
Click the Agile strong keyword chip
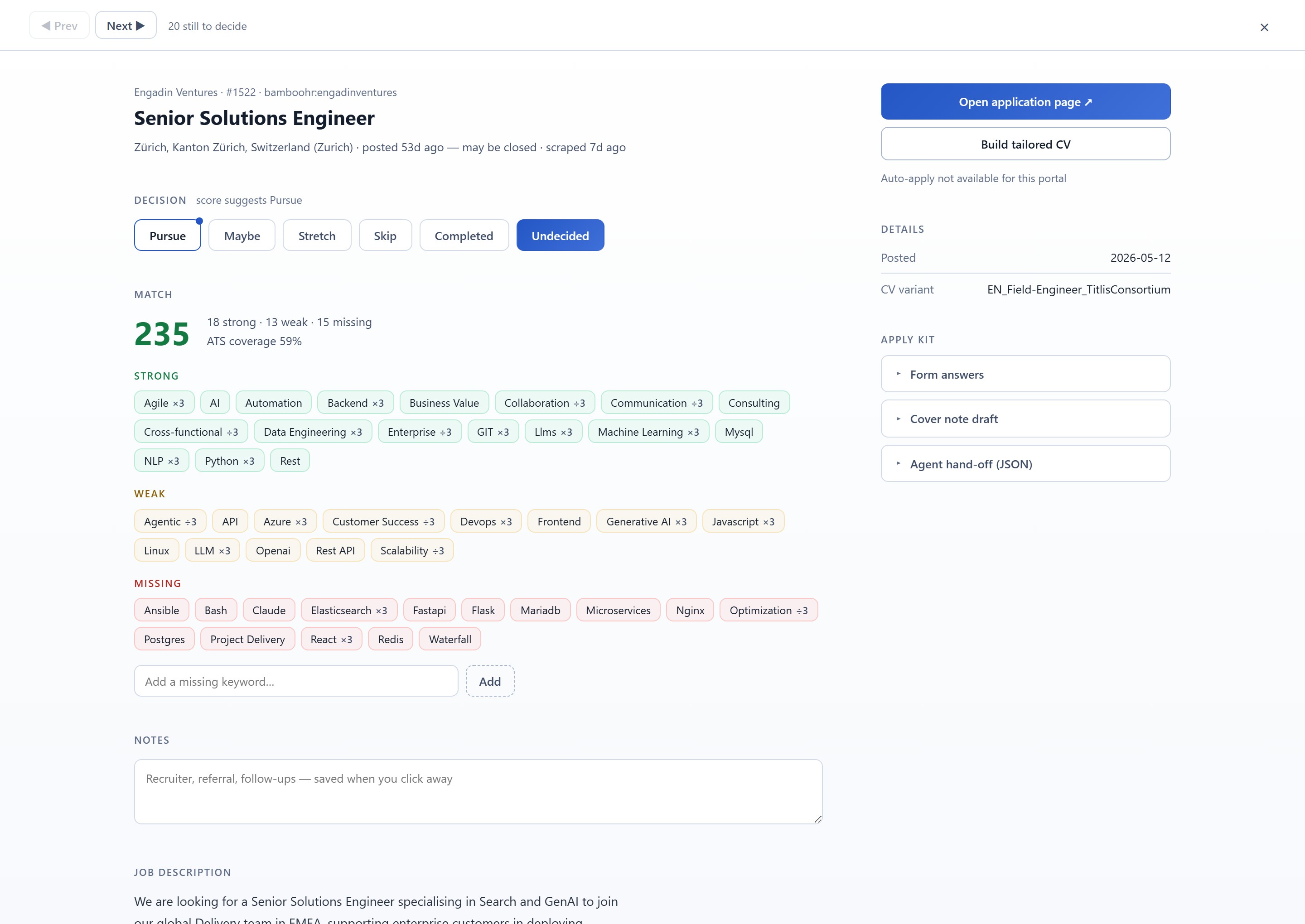[x=164, y=403]
